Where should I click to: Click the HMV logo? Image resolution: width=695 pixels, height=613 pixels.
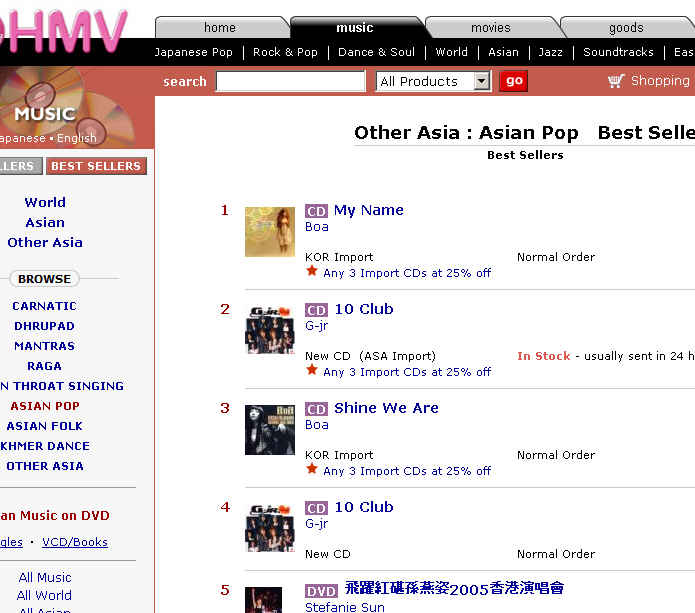(x=63, y=31)
